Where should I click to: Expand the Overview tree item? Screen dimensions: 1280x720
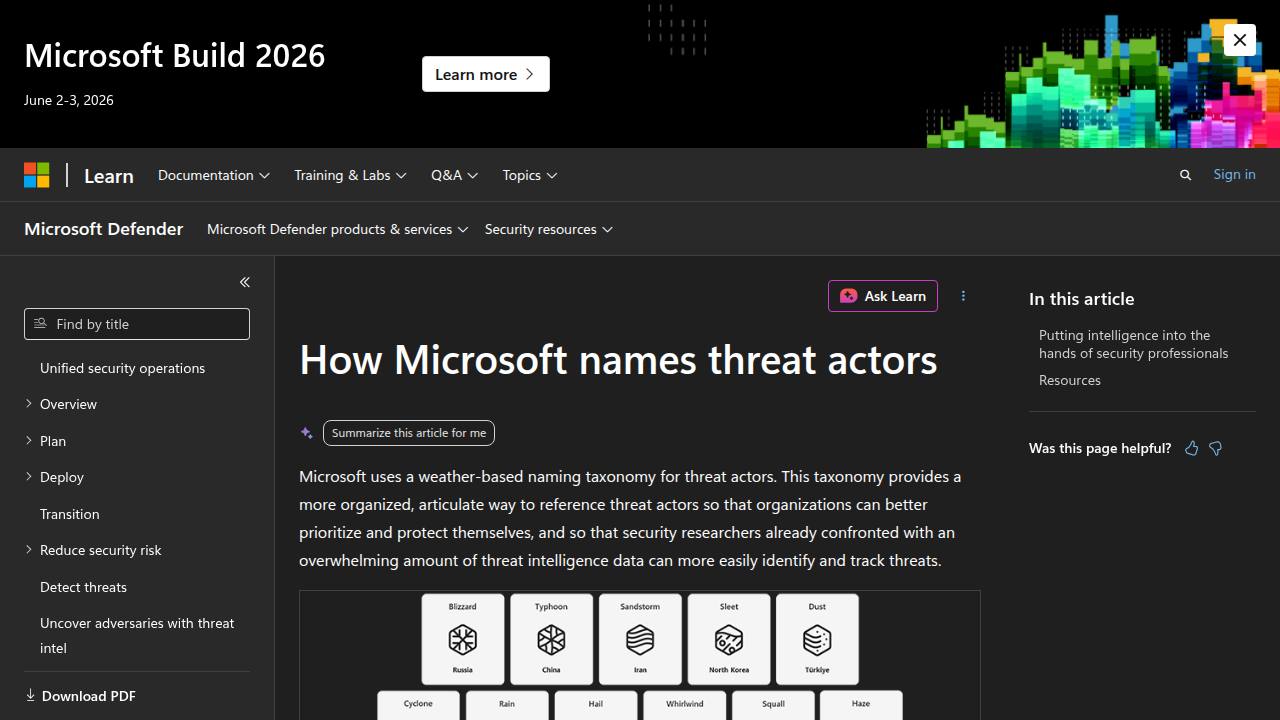[29, 404]
